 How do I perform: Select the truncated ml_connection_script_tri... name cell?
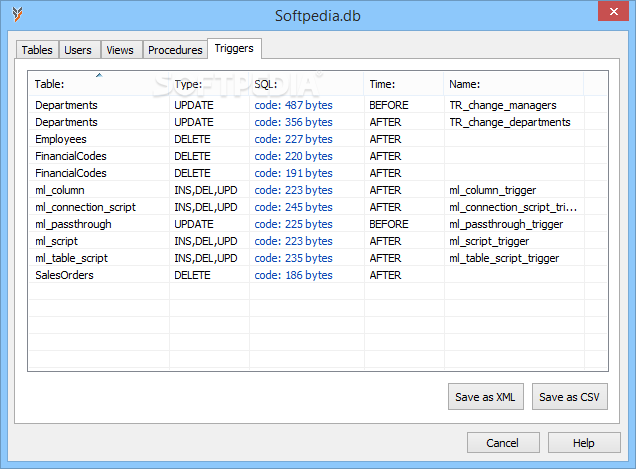tap(513, 207)
